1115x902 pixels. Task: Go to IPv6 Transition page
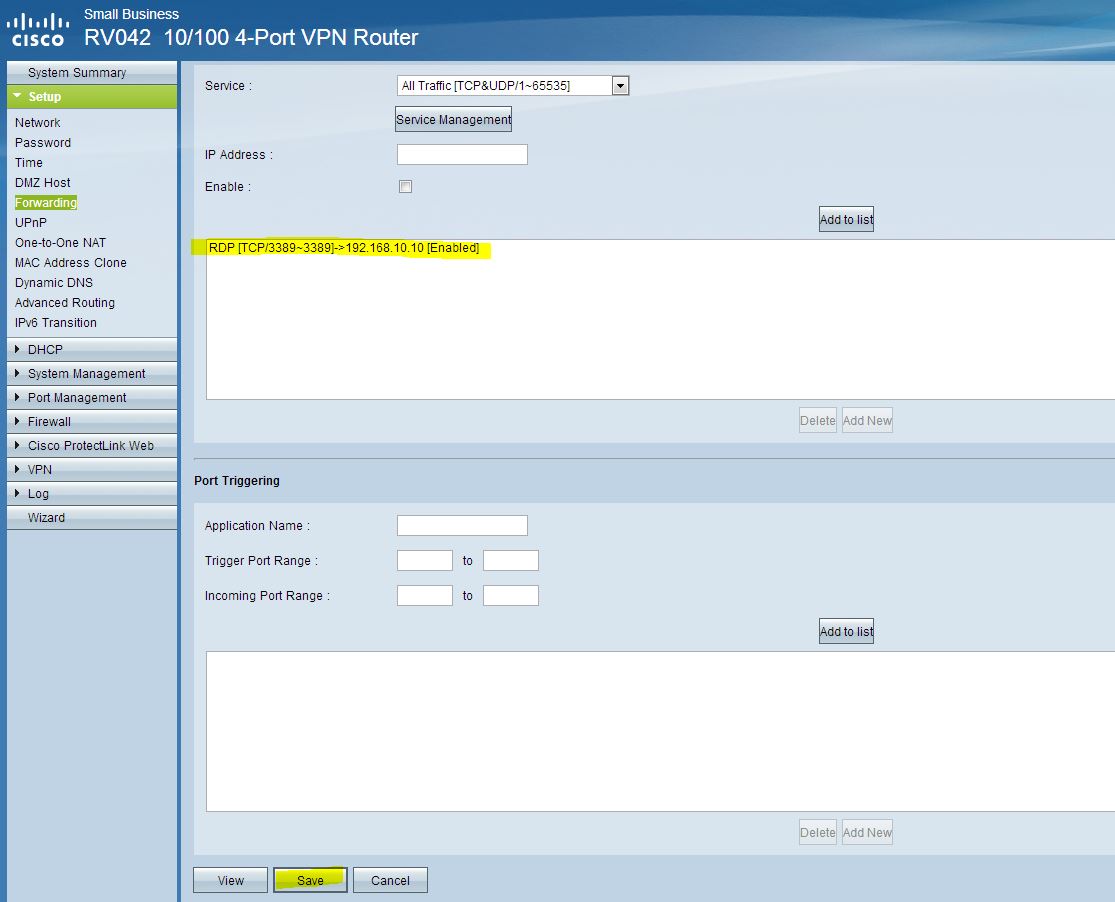pos(55,322)
